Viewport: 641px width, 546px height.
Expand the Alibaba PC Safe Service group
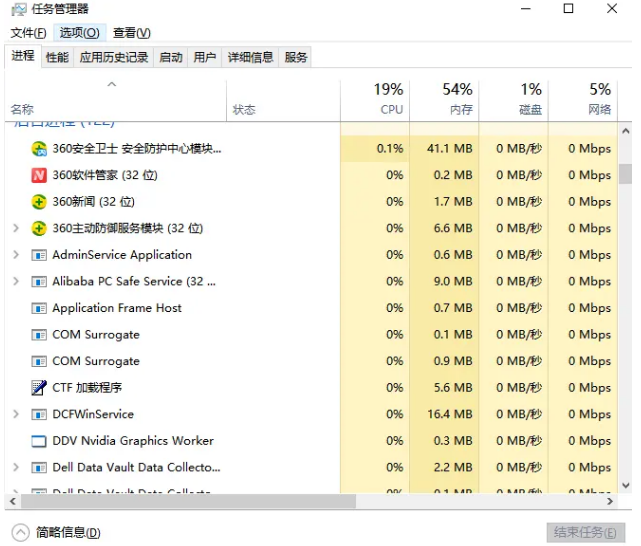pos(16,281)
